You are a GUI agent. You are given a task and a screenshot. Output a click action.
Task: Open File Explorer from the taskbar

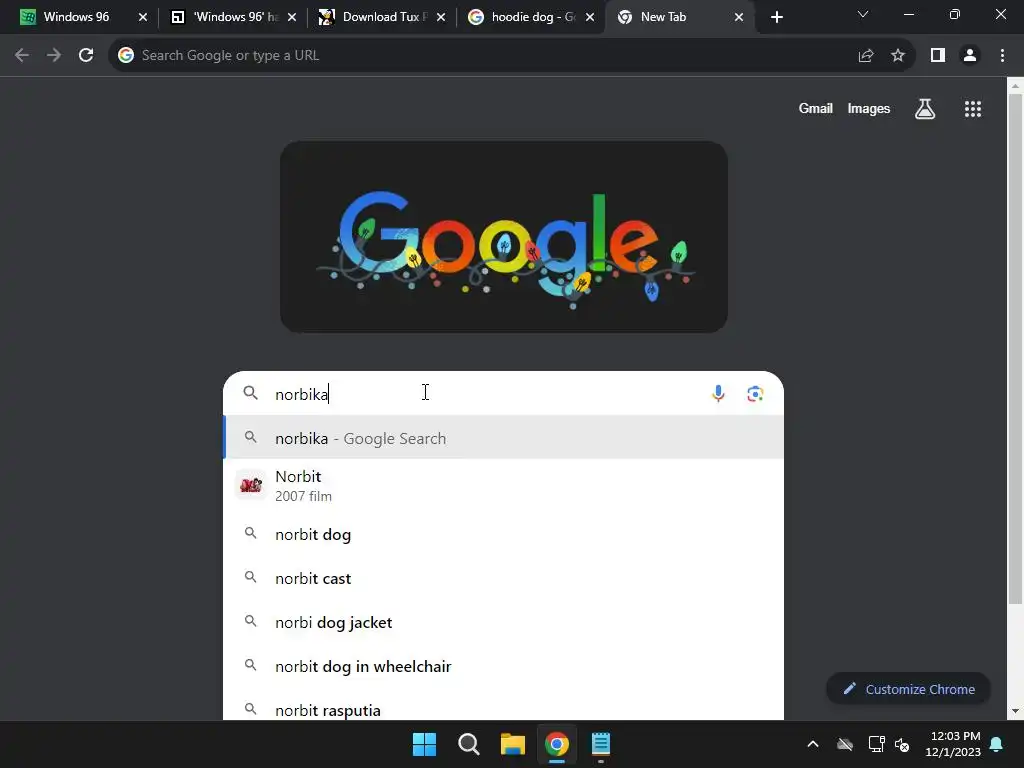coord(513,744)
